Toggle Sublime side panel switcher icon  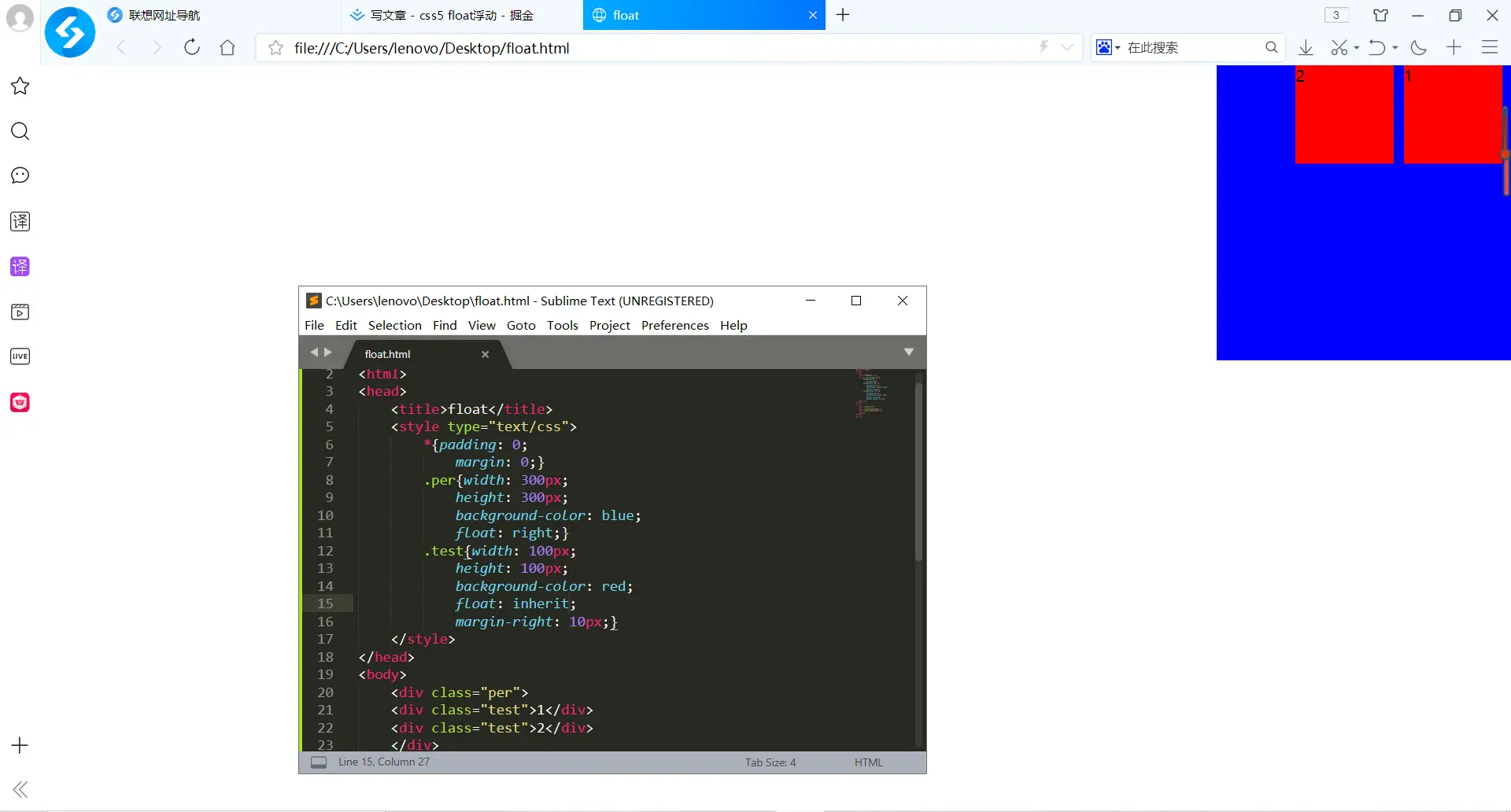pyautogui.click(x=319, y=762)
